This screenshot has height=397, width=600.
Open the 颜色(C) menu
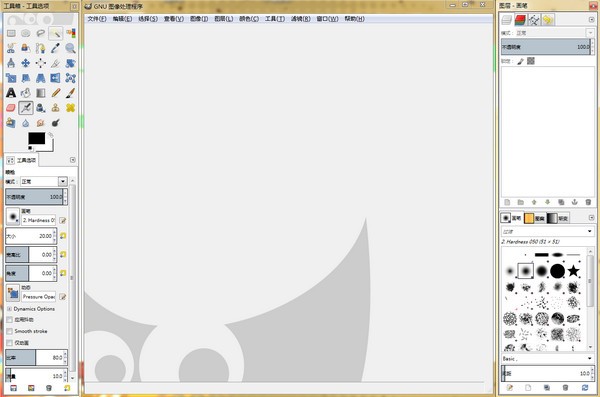[x=249, y=19]
